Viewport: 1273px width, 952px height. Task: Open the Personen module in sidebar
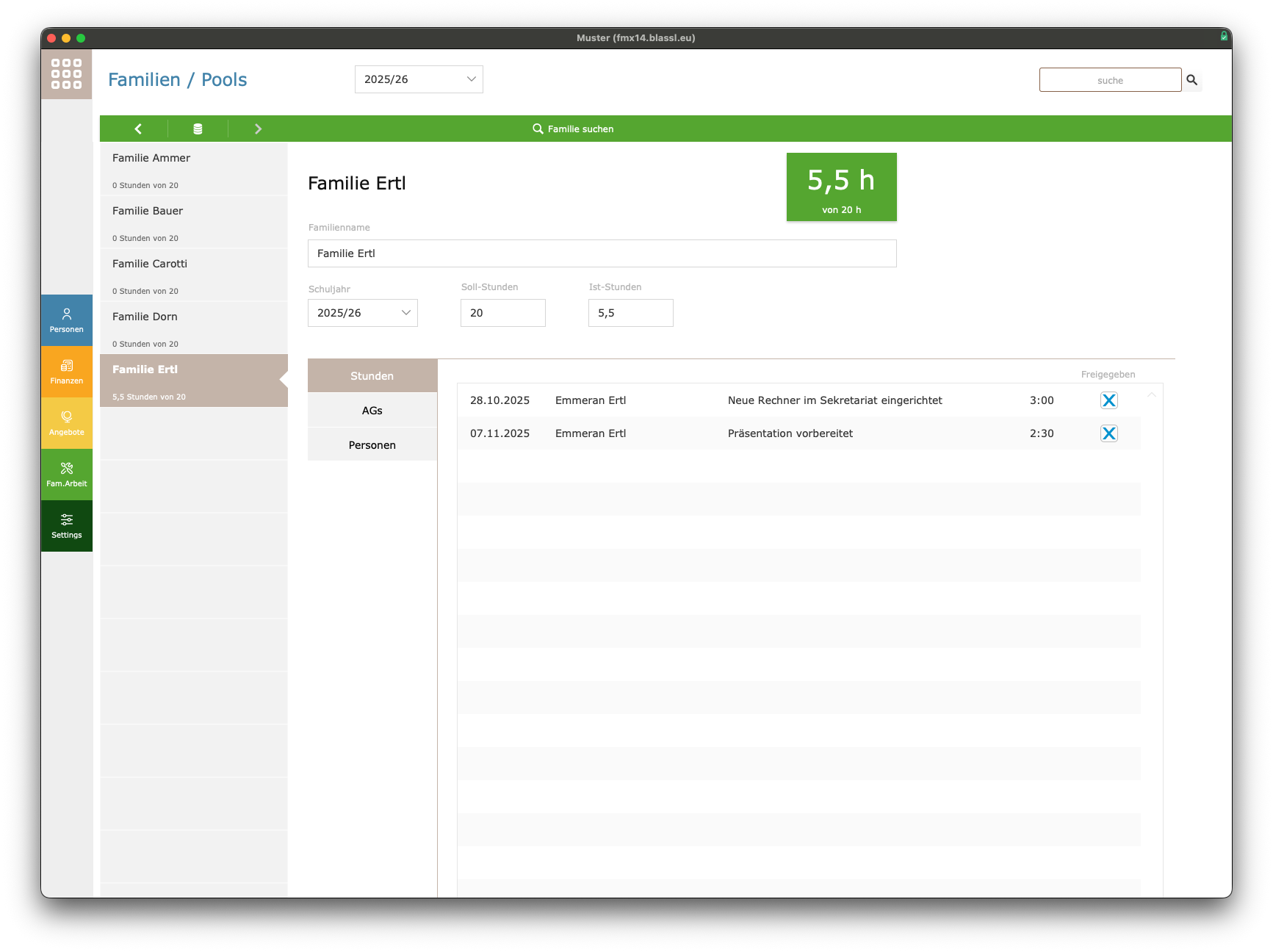coord(67,320)
